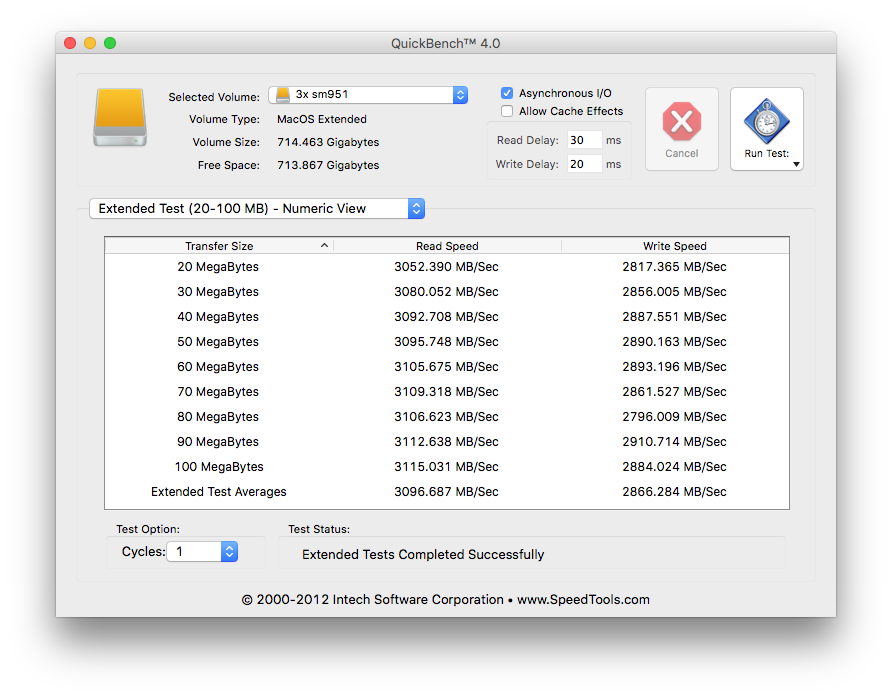
Task: Select the 90 MegaBytes row
Action: [x=447, y=442]
